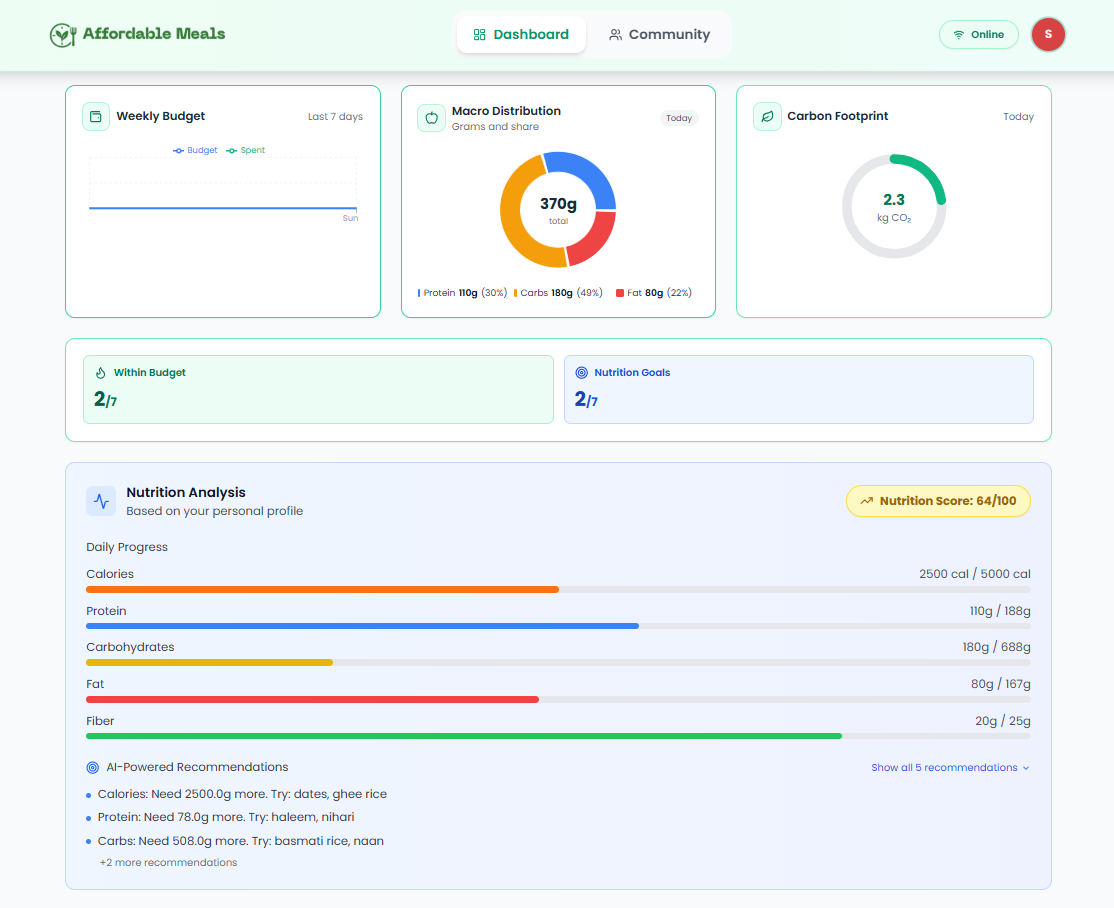
Task: Open the Community tab
Action: [x=659, y=34]
